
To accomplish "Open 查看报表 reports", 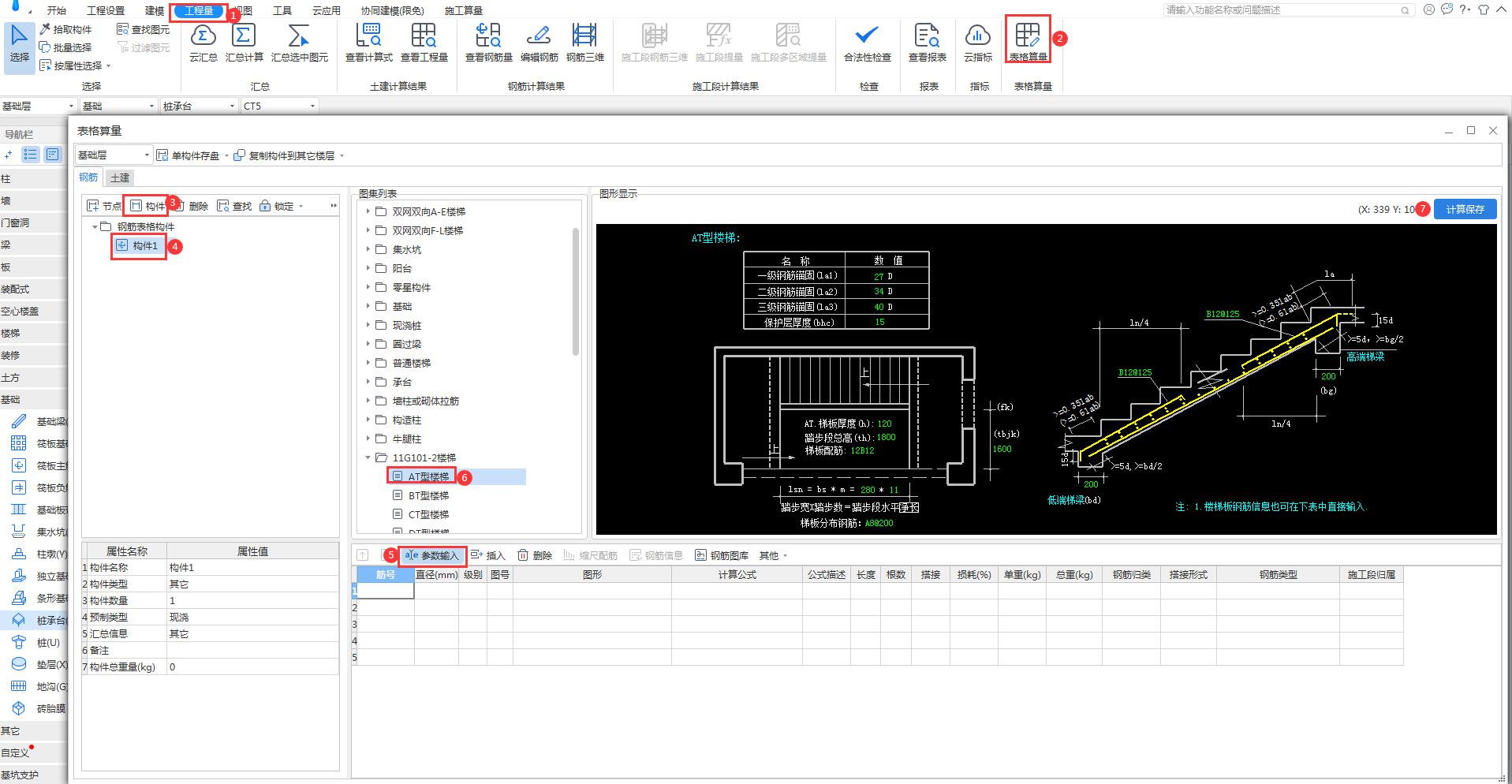I will click(927, 43).
